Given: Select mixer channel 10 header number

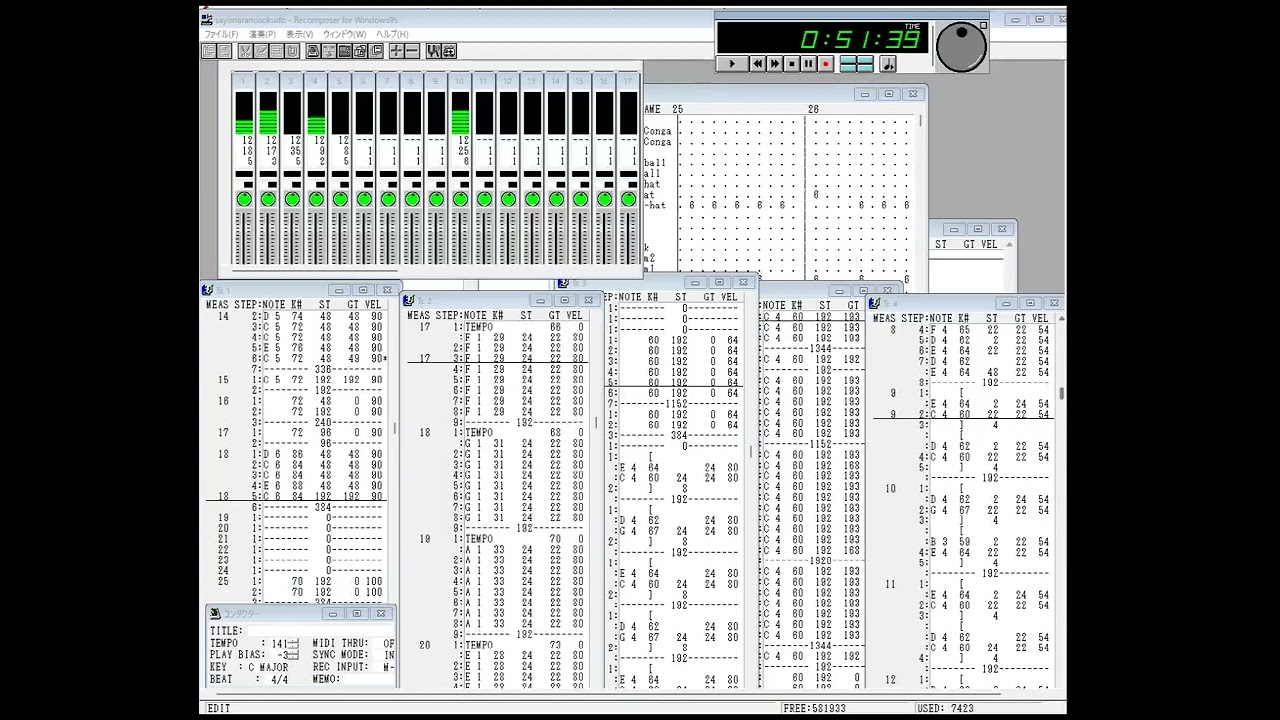Looking at the screenshot, I should coord(461,81).
